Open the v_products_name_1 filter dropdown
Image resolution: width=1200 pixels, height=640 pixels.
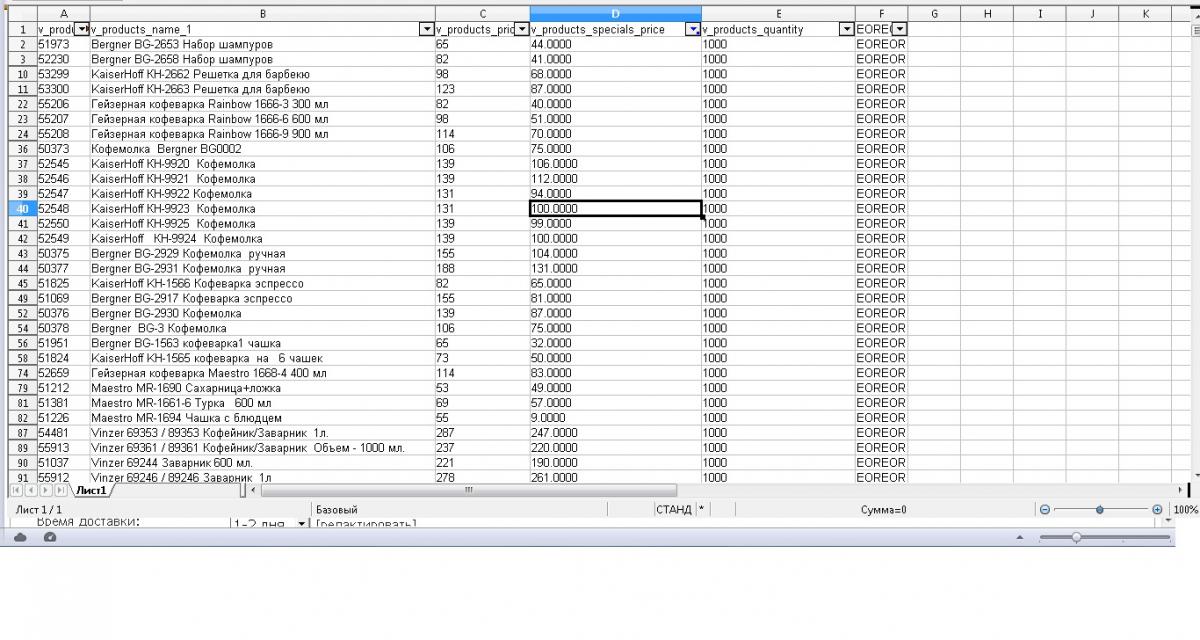[427, 30]
